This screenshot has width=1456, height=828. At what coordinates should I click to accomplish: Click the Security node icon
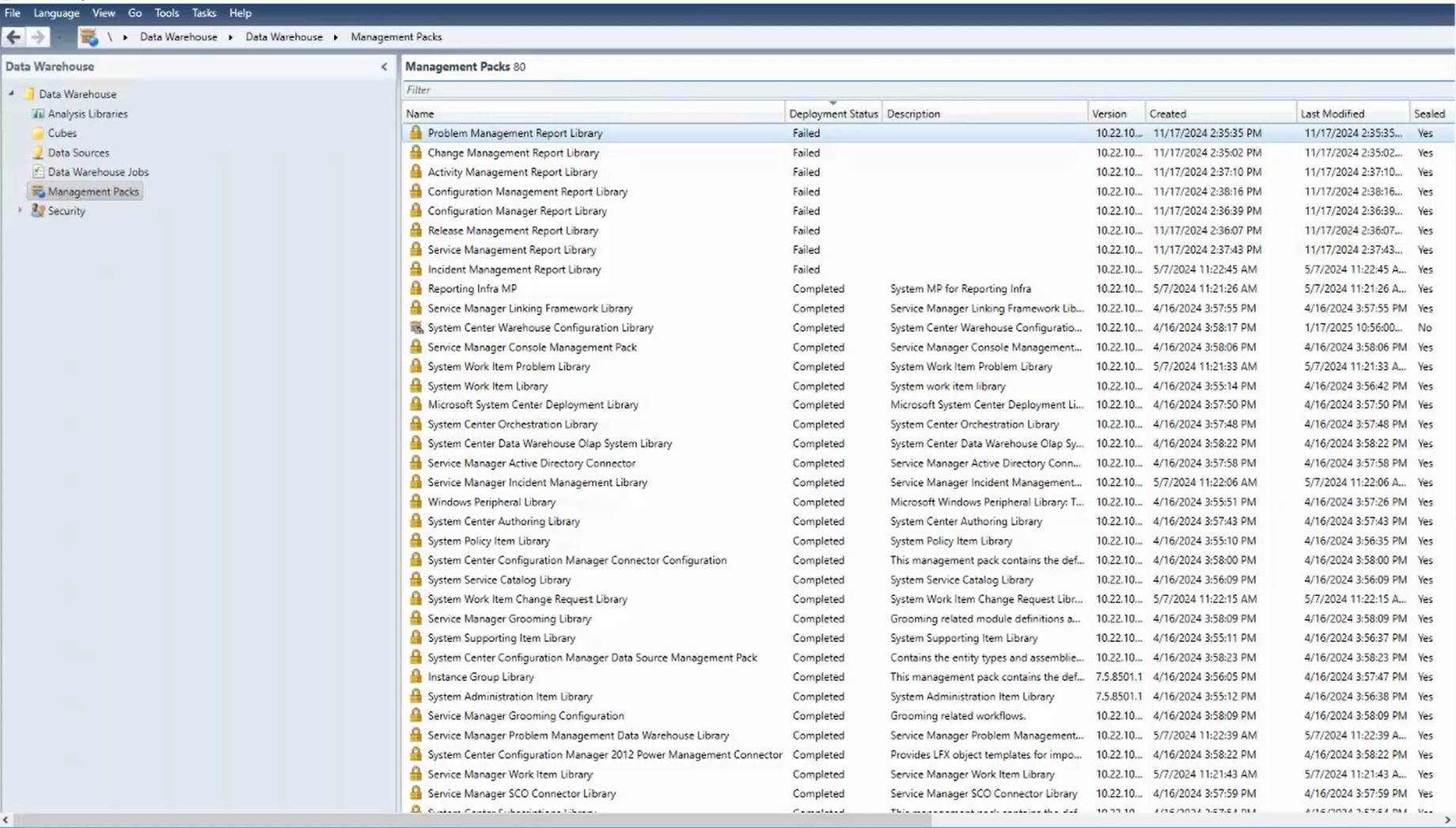point(38,211)
